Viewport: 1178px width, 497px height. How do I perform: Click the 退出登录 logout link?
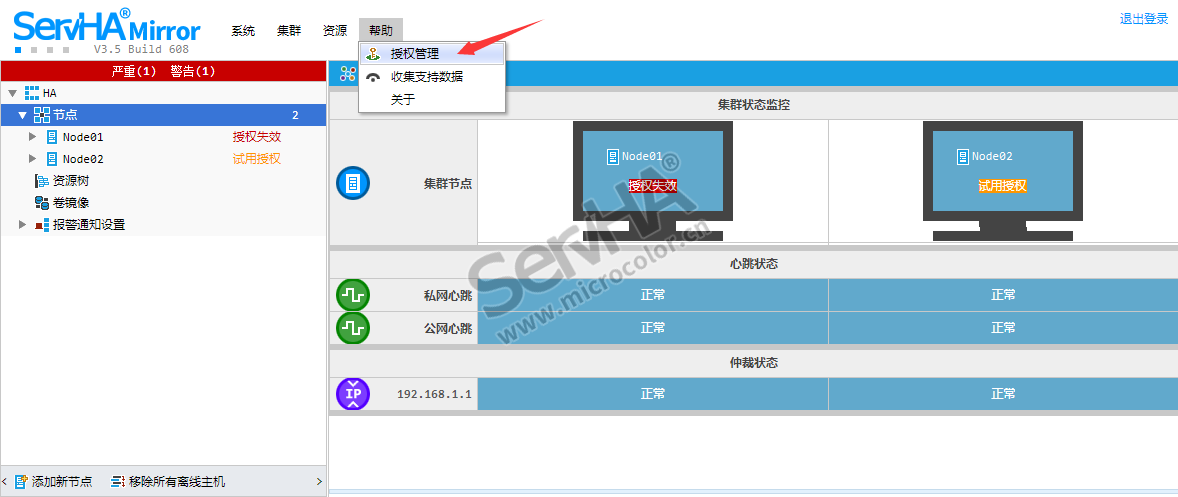pyautogui.click(x=1143, y=19)
